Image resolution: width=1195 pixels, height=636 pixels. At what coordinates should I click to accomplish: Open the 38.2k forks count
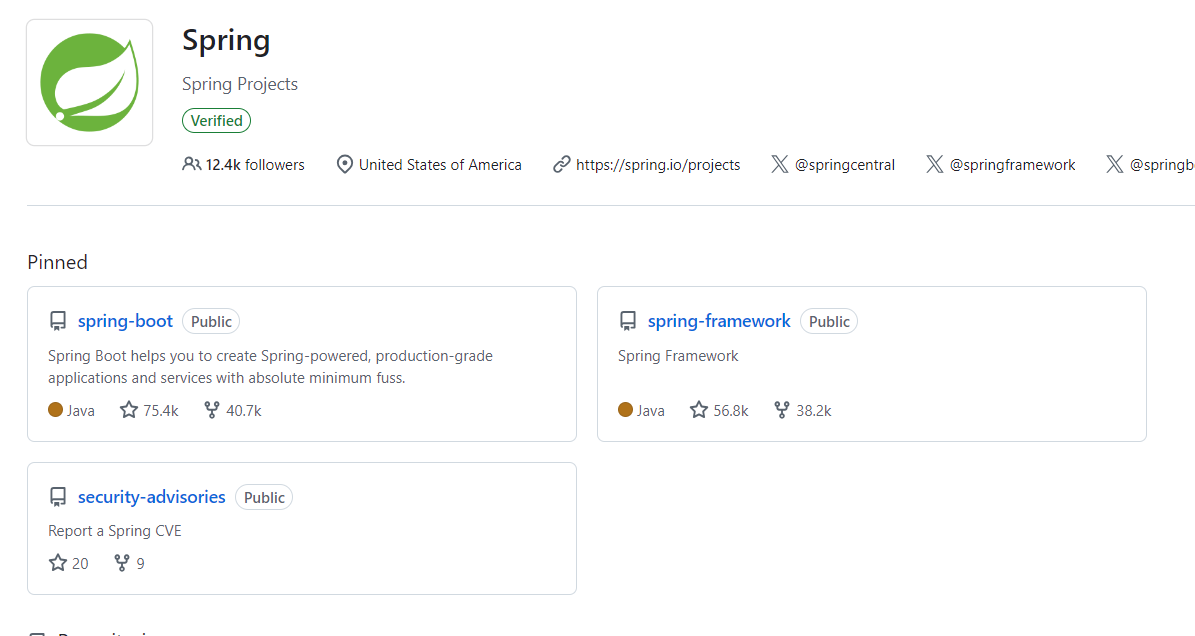(x=814, y=411)
